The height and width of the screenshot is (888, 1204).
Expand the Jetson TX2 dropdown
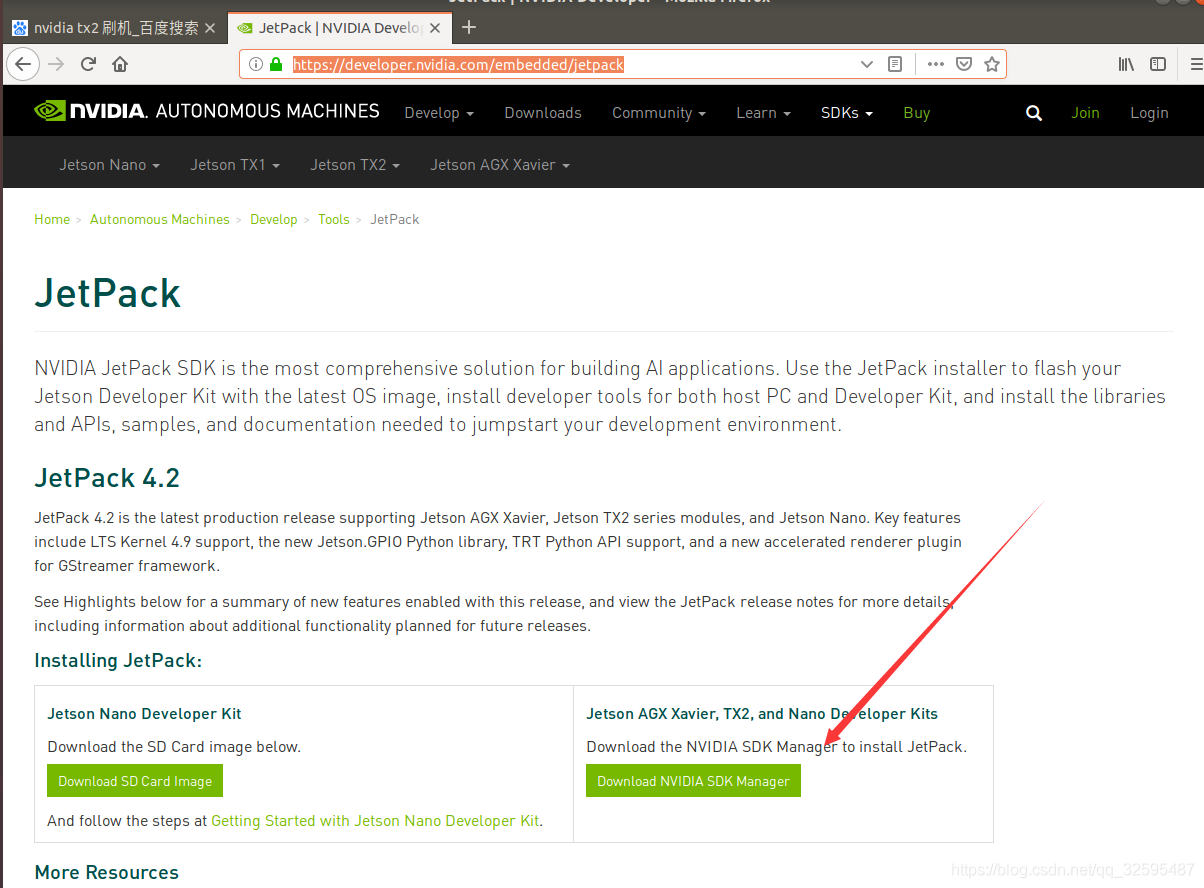tap(355, 165)
